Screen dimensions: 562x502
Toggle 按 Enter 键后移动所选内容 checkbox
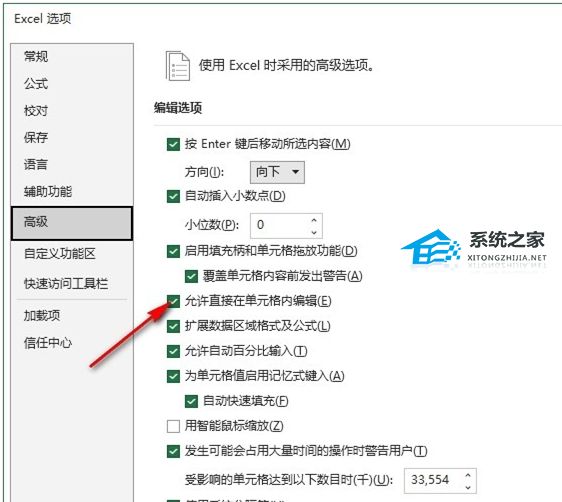(173, 144)
